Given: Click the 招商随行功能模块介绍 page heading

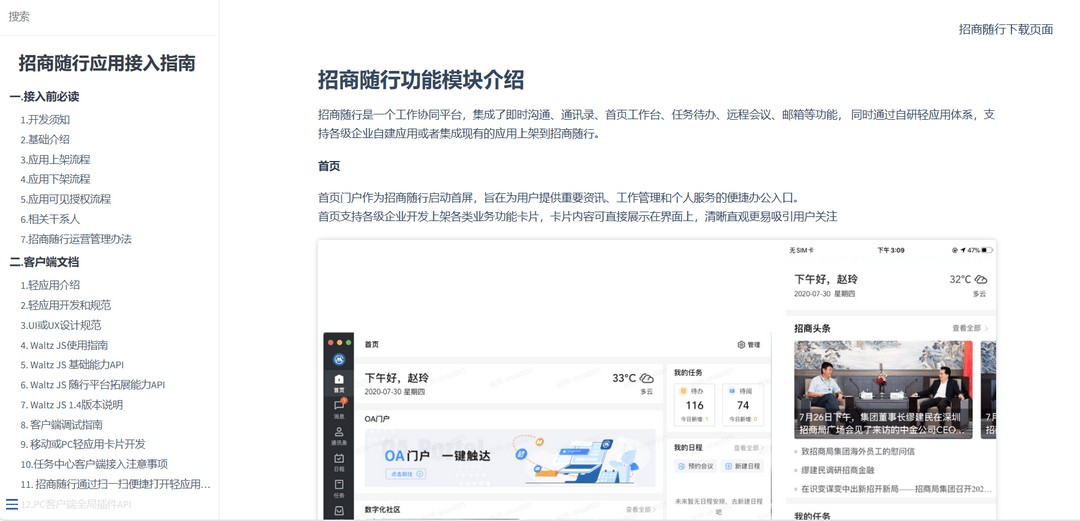Looking at the screenshot, I should coord(421,80).
